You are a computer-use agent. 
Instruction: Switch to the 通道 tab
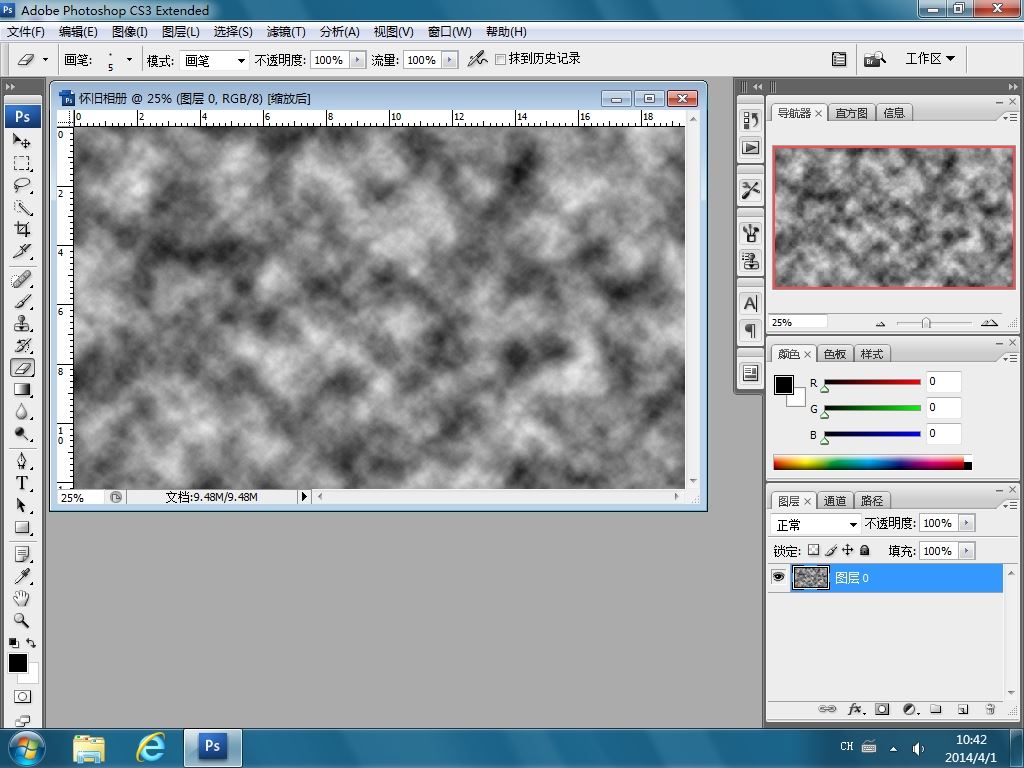(835, 501)
